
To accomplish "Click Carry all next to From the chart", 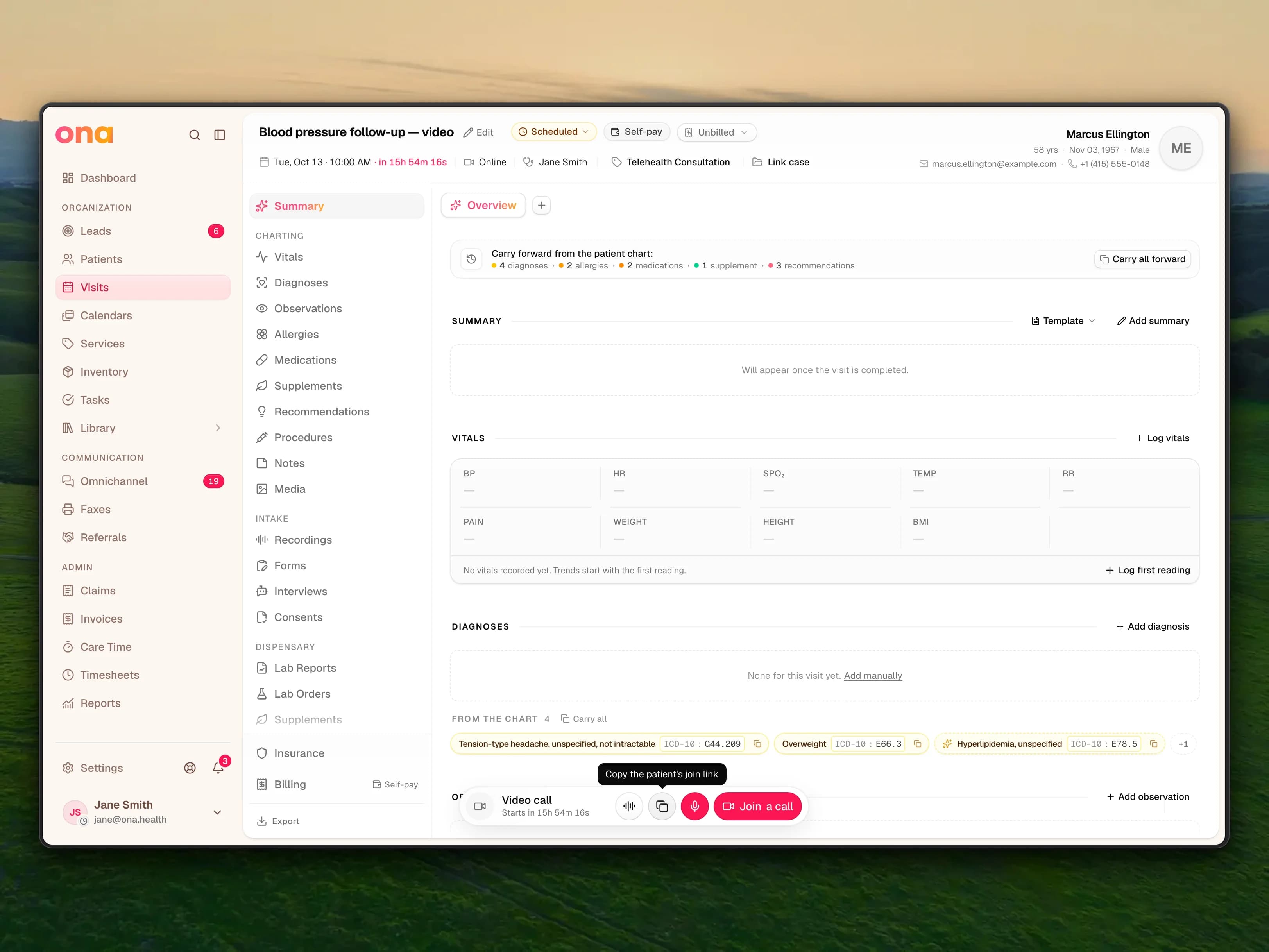I will [x=583, y=719].
